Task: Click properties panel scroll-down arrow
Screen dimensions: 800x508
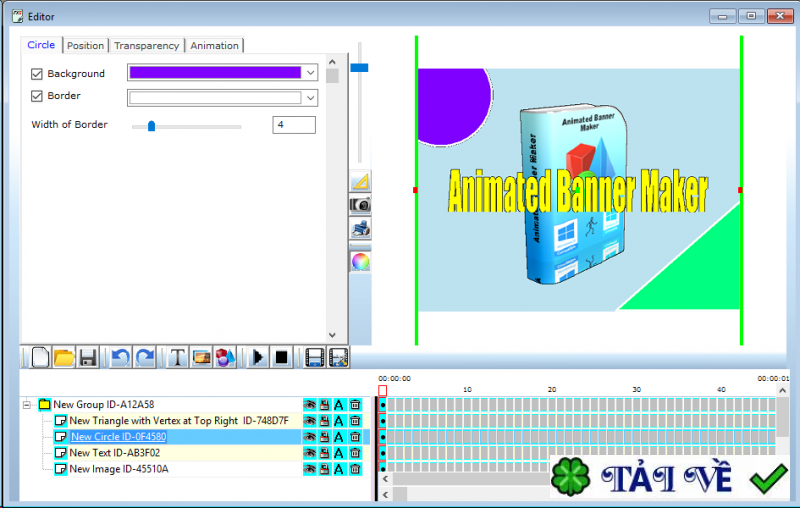Action: (x=332, y=335)
